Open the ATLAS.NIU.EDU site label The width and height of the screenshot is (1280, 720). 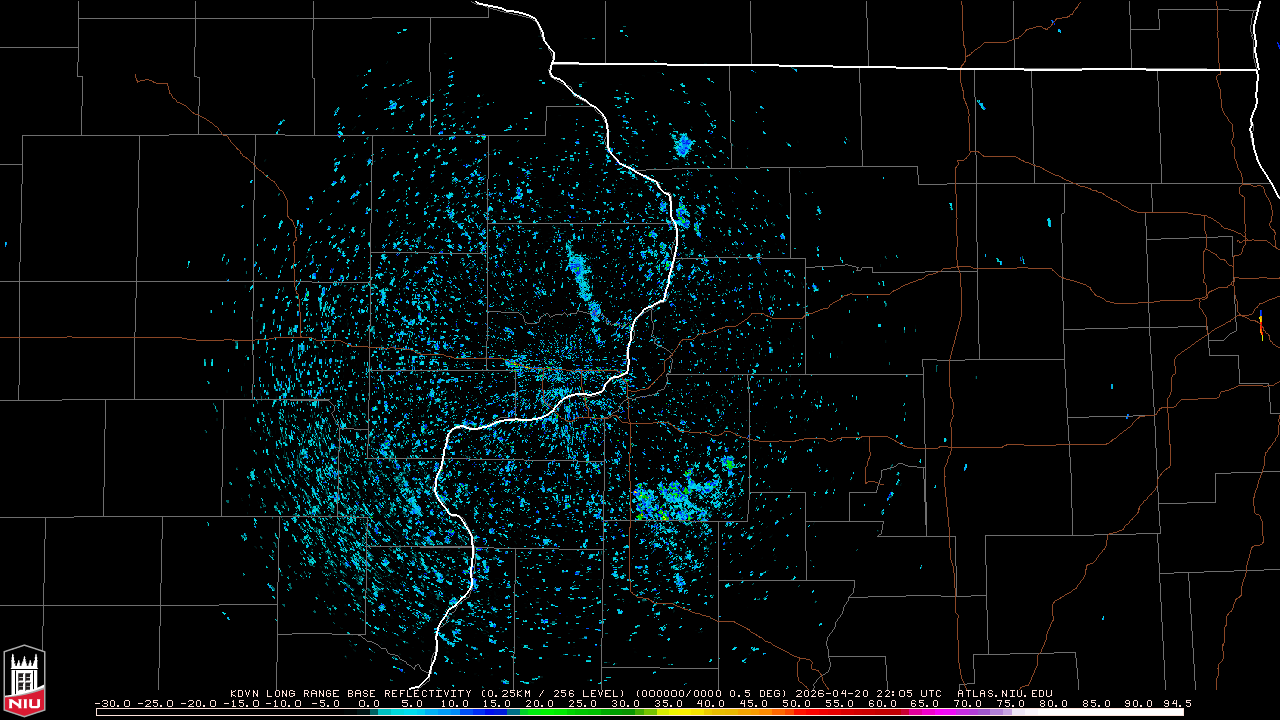point(1005,693)
